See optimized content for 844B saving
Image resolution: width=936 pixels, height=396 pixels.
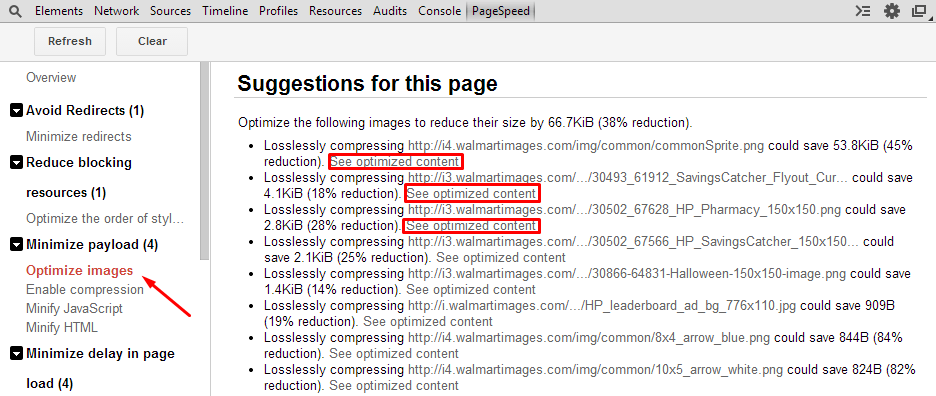pyautogui.click(x=394, y=354)
